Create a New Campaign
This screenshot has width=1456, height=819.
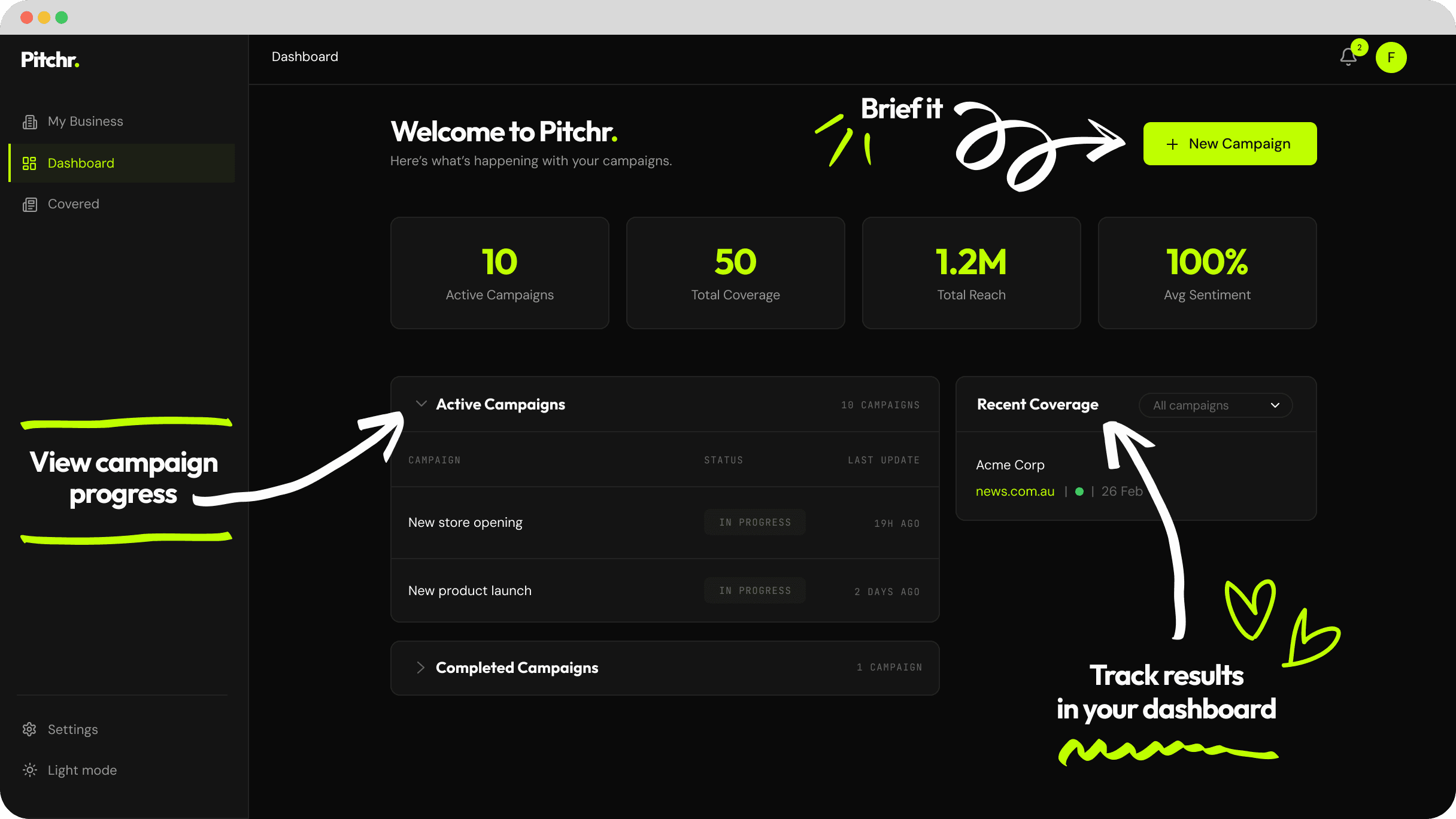point(1230,144)
